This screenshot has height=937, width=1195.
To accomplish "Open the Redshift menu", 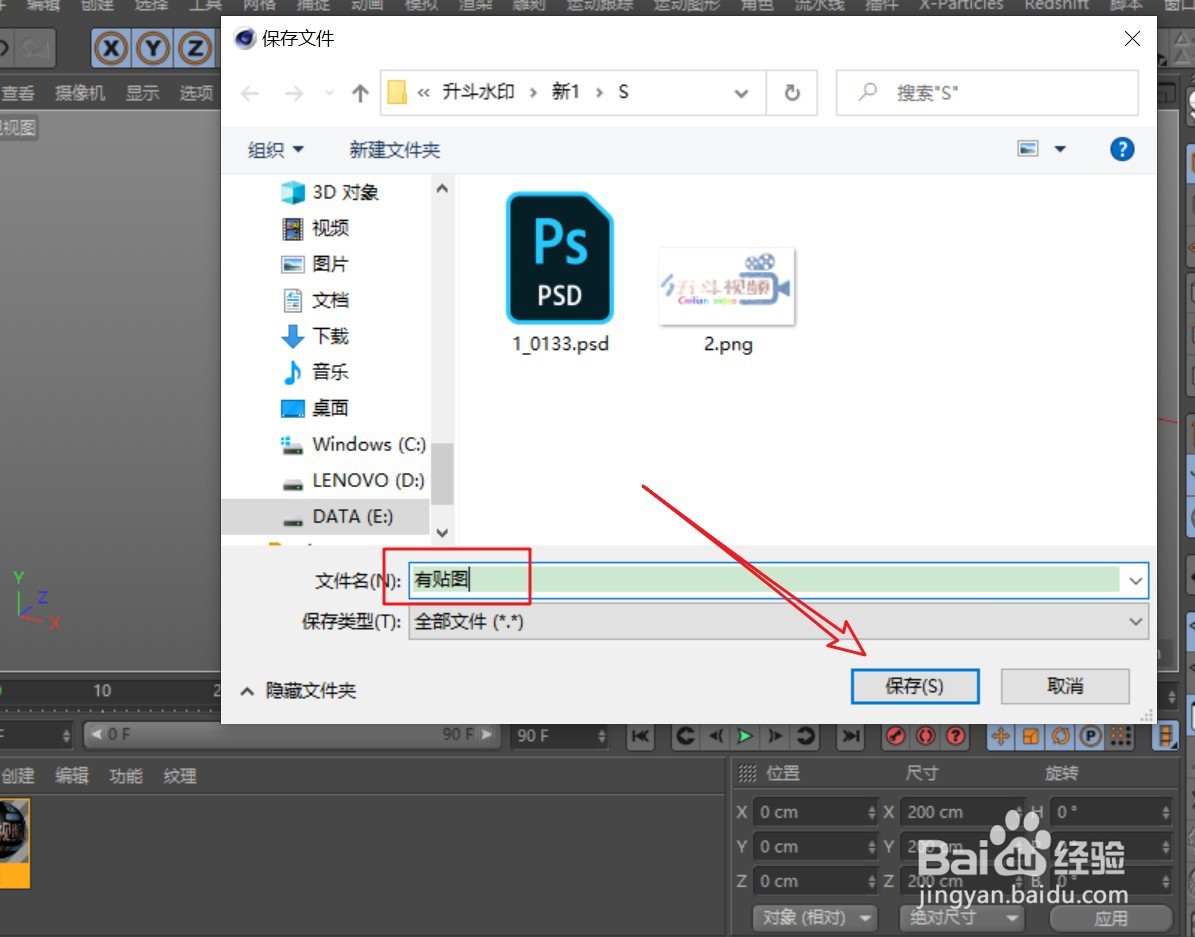I will click(1056, 6).
